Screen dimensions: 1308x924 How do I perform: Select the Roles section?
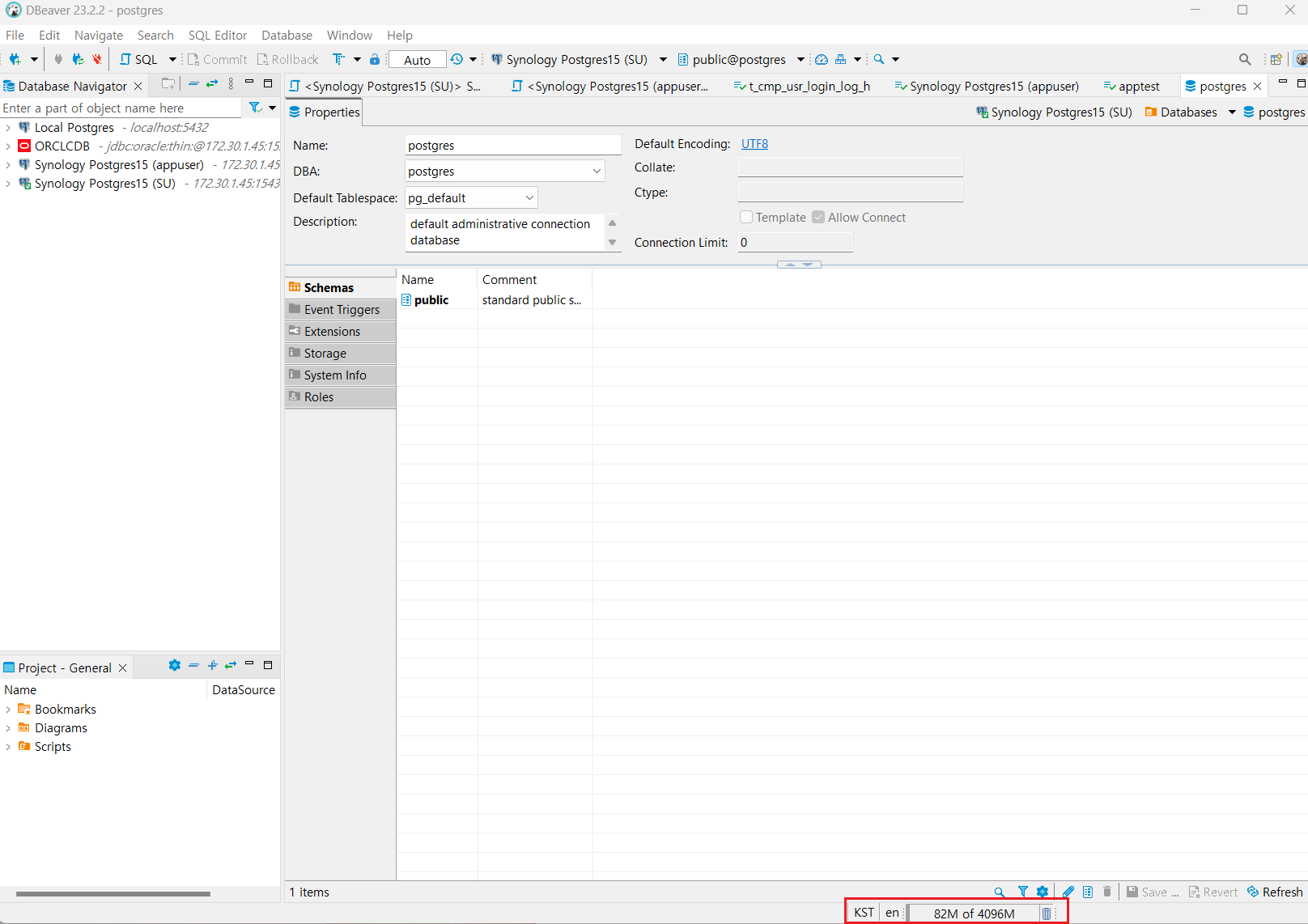[x=341, y=397]
